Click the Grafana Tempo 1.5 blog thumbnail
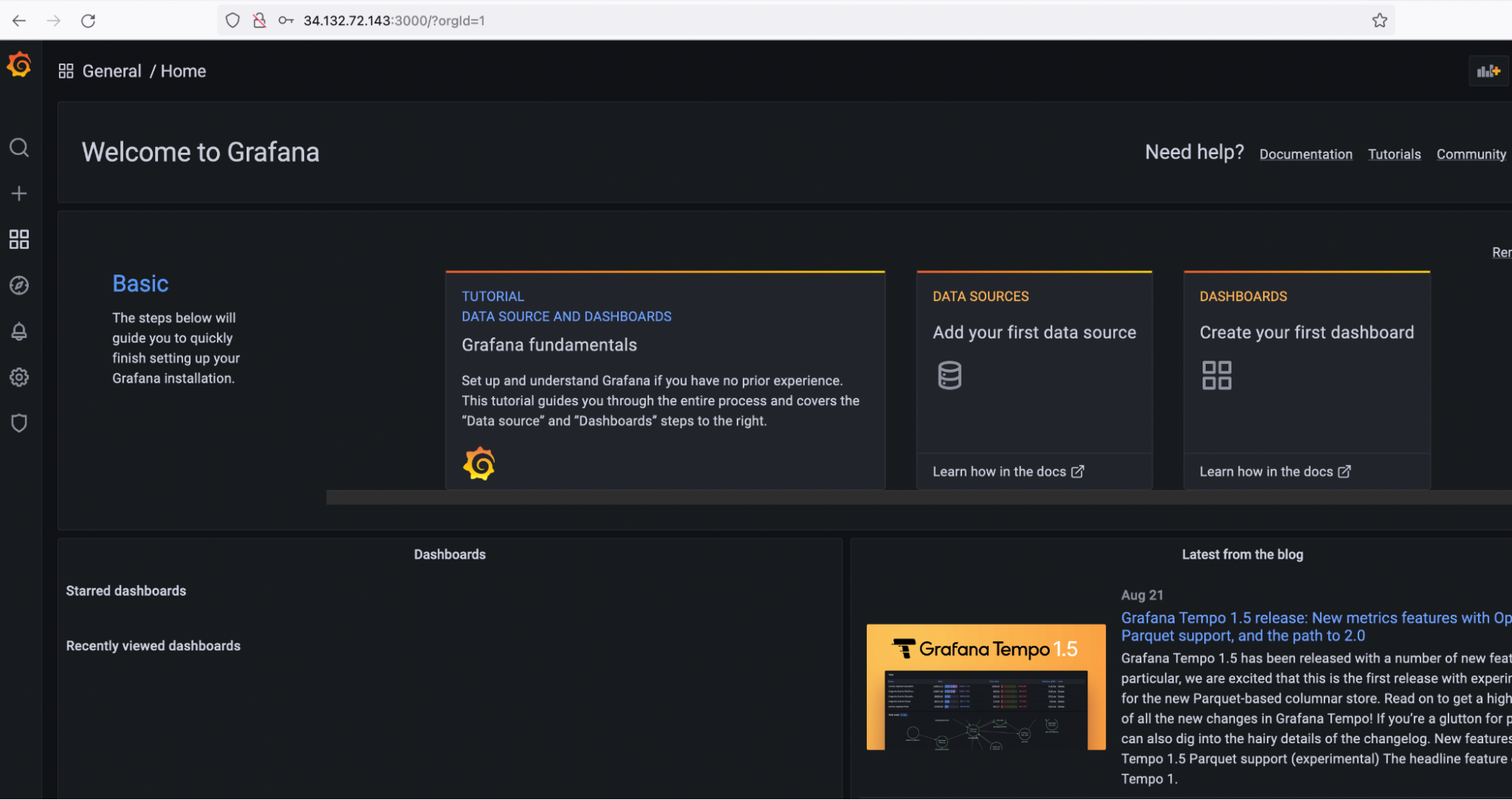Image resolution: width=1512 pixels, height=800 pixels. (986, 687)
